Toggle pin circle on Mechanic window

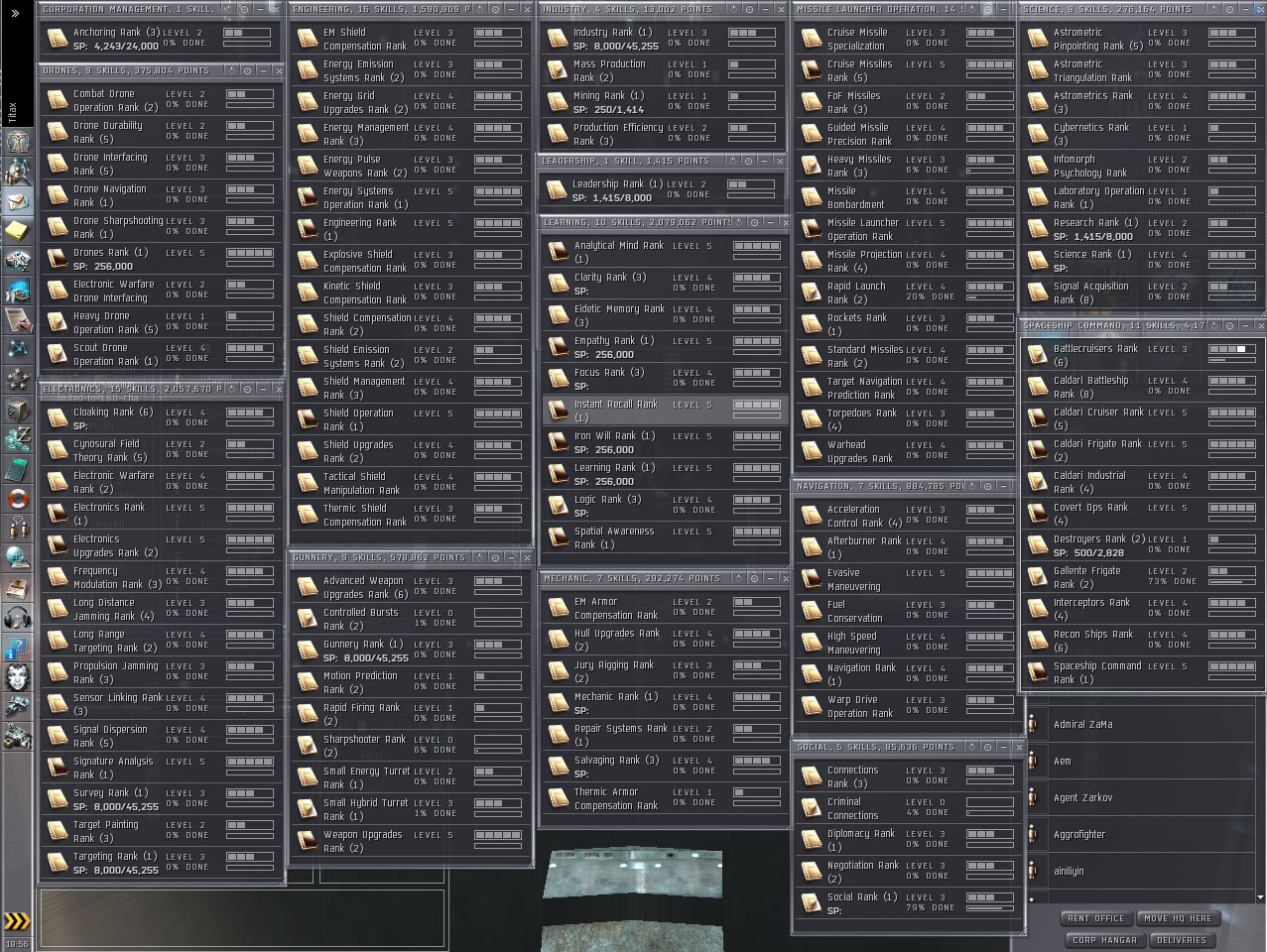pyautogui.click(x=755, y=578)
